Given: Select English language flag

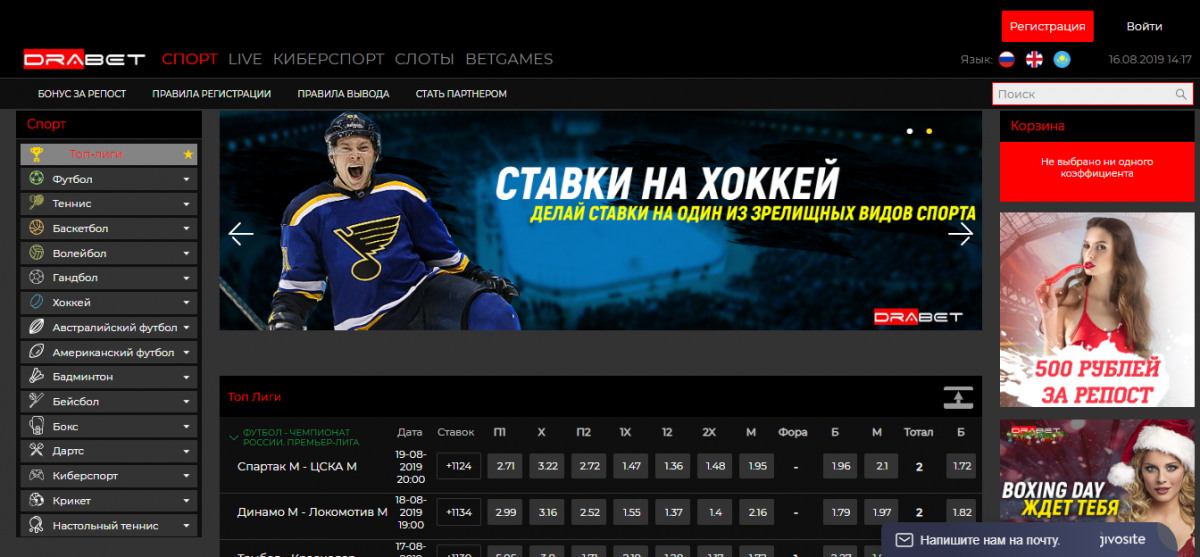Looking at the screenshot, I should (1035, 60).
